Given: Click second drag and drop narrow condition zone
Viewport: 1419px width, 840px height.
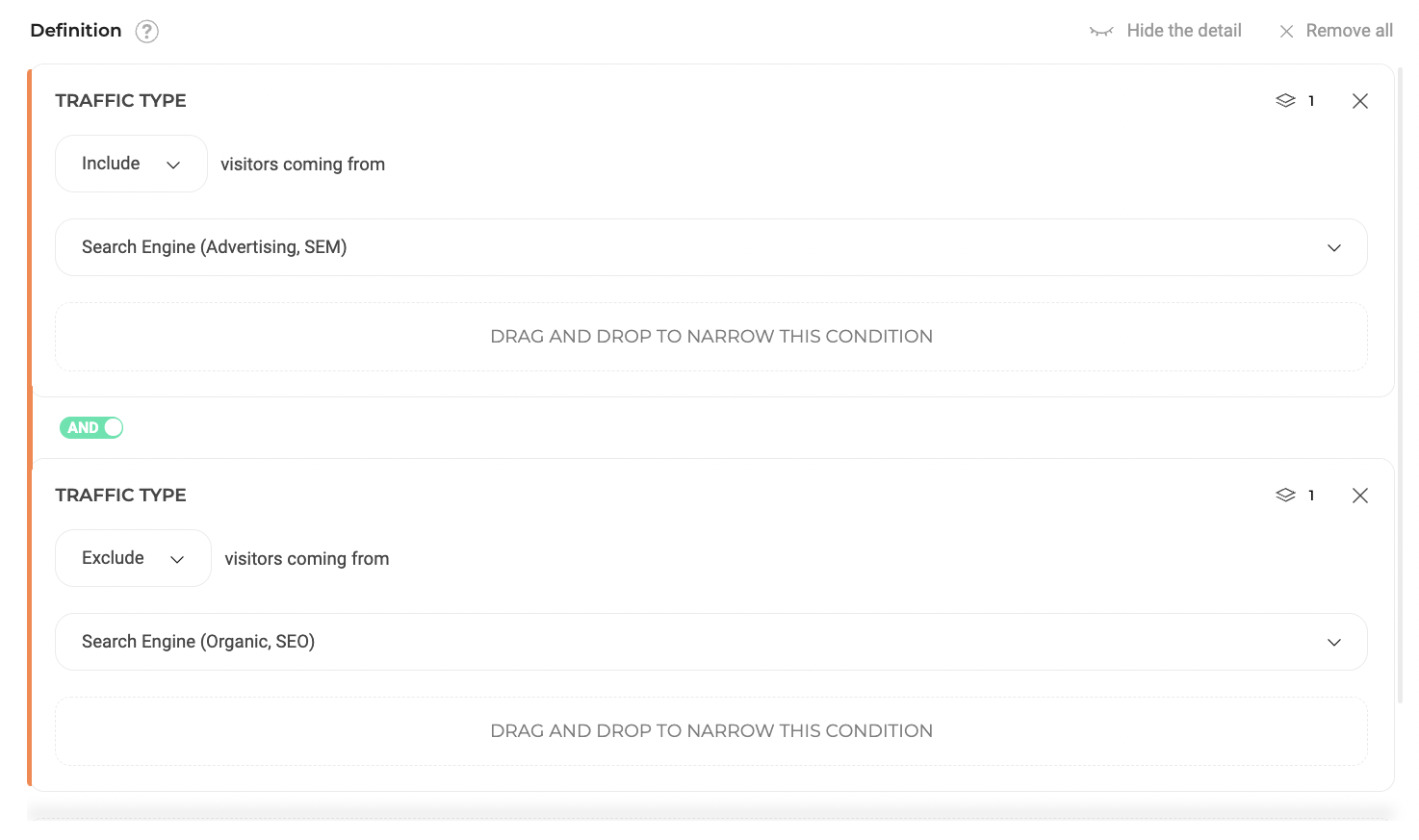Looking at the screenshot, I should pos(710,731).
